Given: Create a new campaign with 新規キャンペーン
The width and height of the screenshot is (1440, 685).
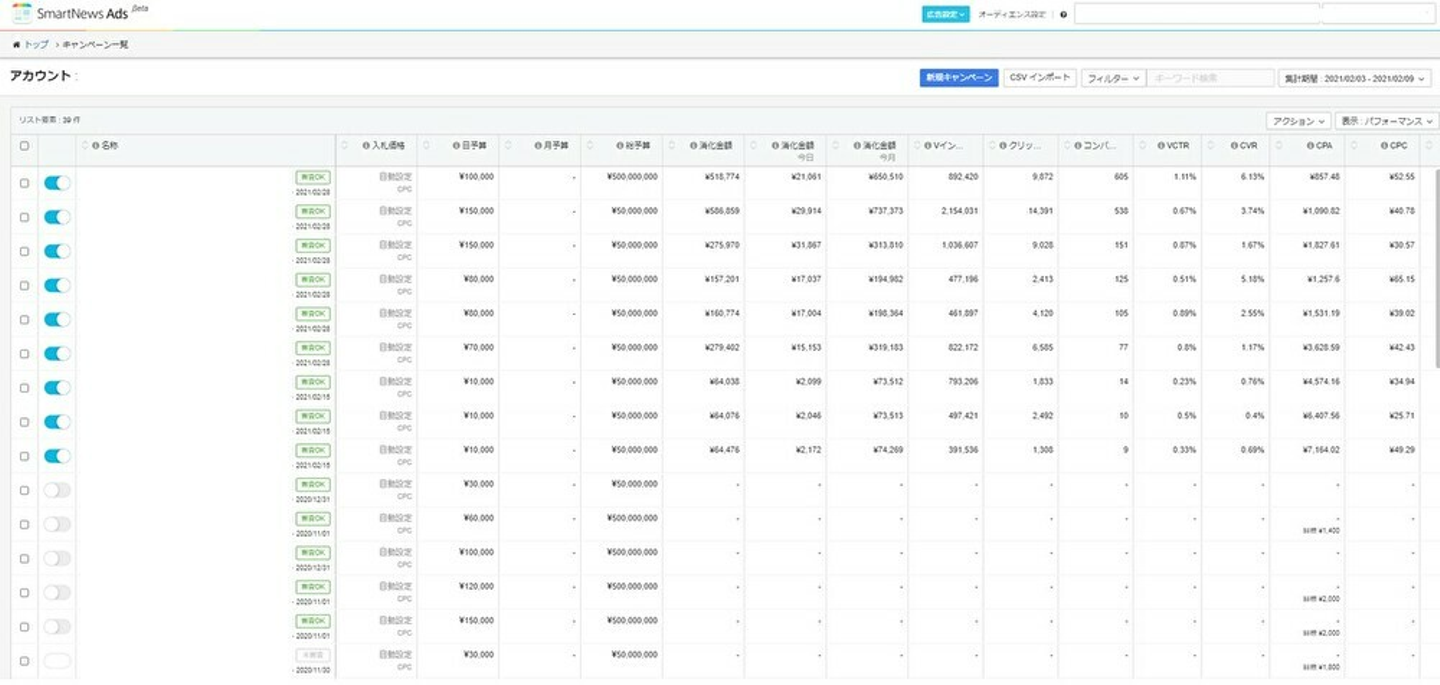Looking at the screenshot, I should pos(958,78).
